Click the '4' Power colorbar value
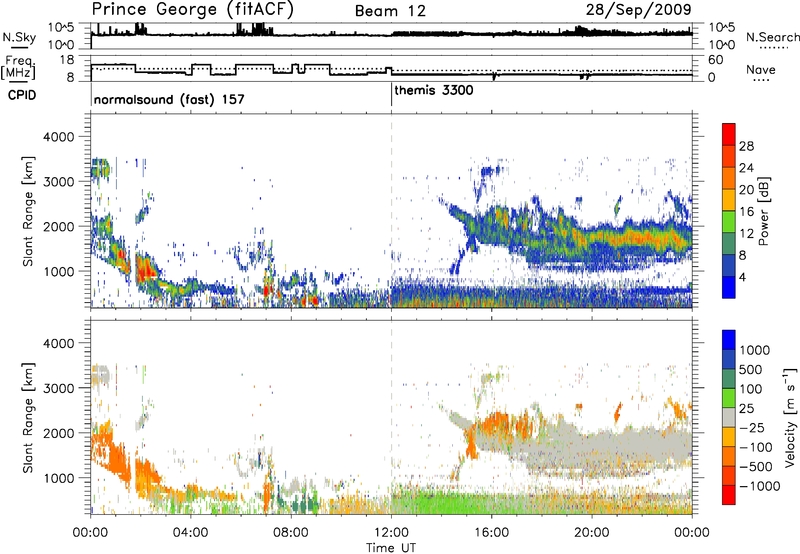This screenshot has width=800, height=554. pos(742,277)
